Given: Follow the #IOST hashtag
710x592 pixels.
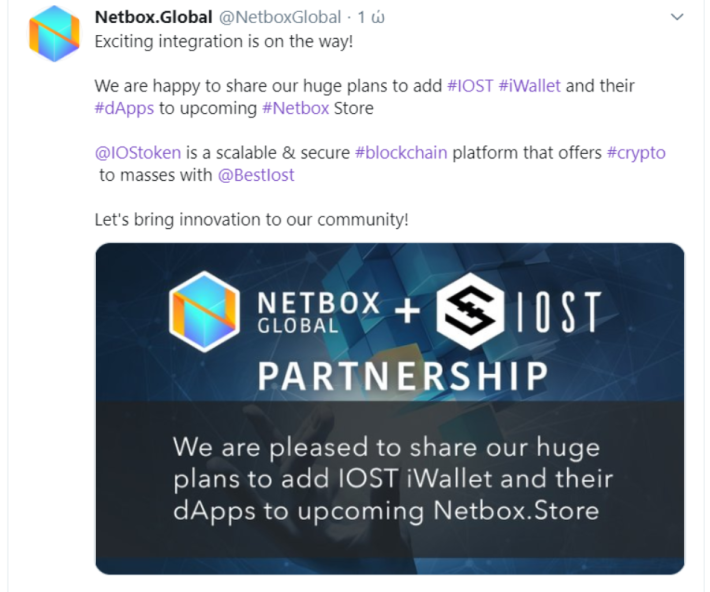Looking at the screenshot, I should click(x=470, y=86).
